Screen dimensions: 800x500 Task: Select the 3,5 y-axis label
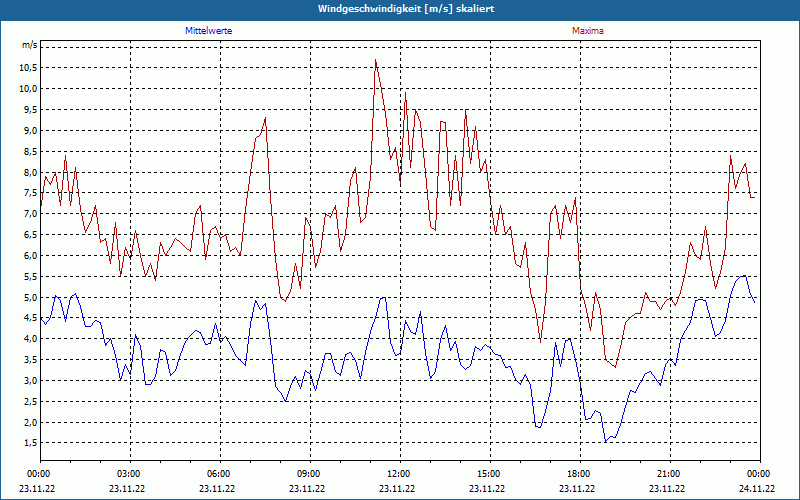pyautogui.click(x=30, y=360)
